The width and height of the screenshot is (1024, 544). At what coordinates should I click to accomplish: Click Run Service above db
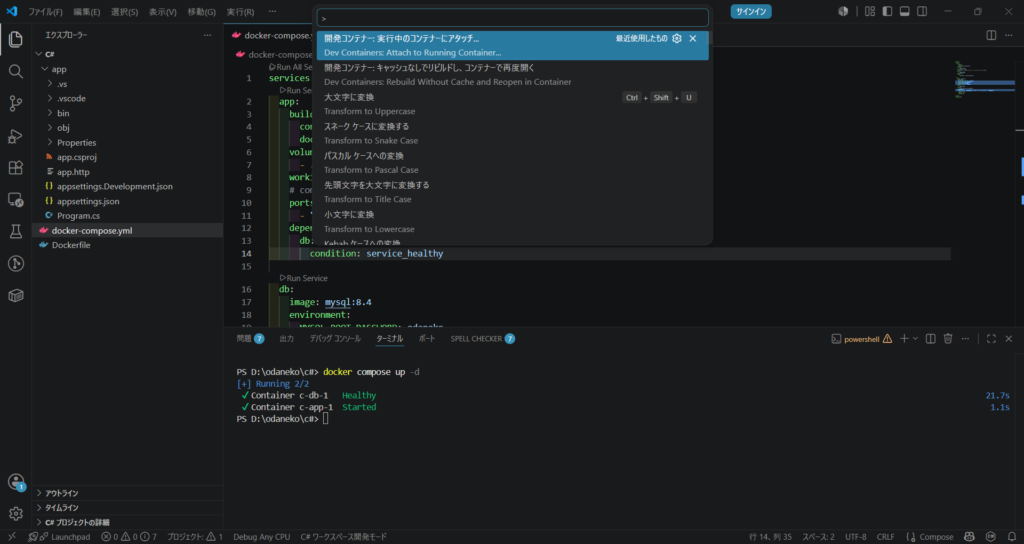(304, 278)
